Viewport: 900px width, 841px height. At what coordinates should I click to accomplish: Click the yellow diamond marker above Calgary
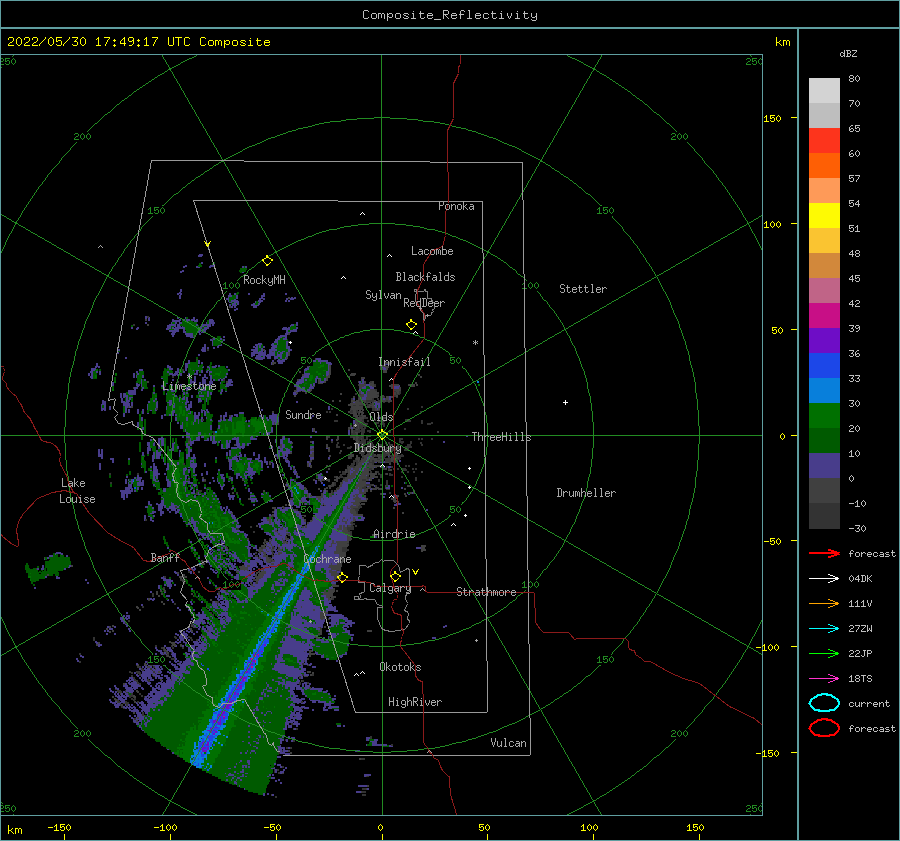coord(395,576)
